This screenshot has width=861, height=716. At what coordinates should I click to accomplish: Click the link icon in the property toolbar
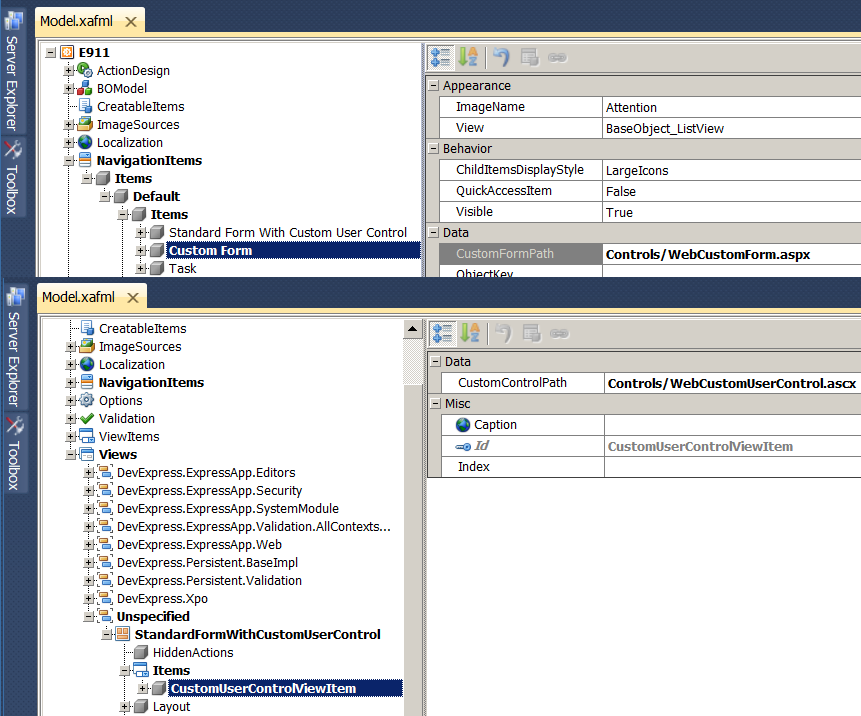[x=560, y=57]
